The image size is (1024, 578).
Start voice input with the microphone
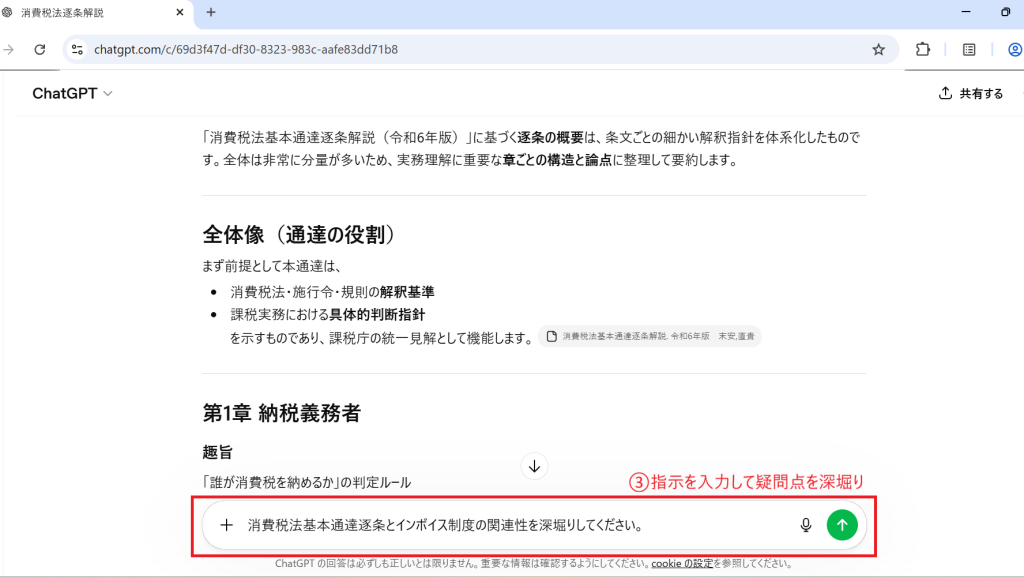[805, 525]
